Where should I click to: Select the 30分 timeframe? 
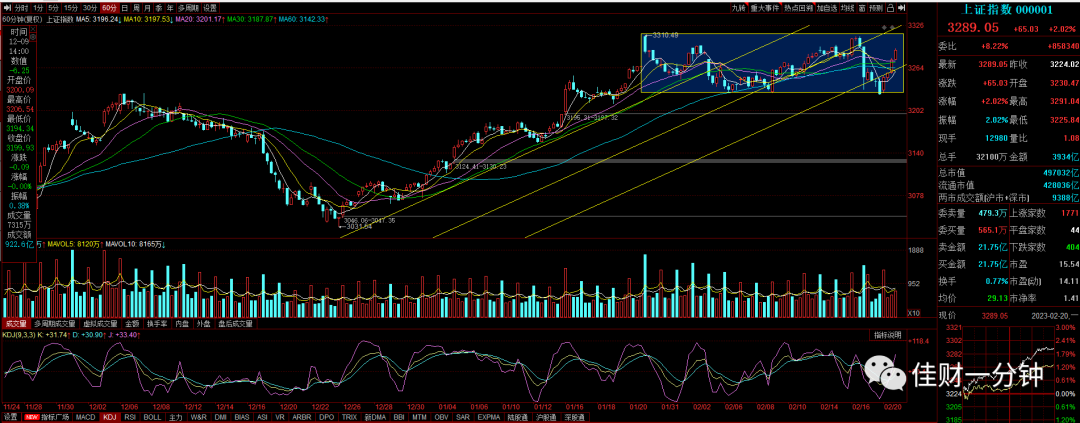(90, 8)
